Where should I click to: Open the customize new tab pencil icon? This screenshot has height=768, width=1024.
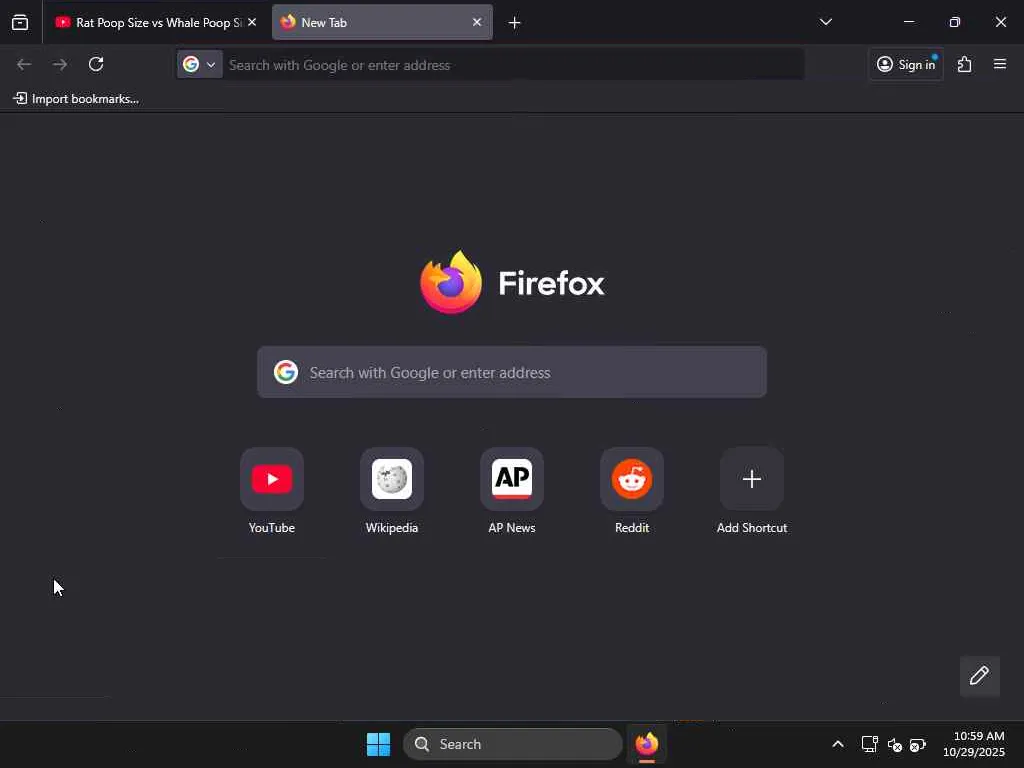(980, 676)
